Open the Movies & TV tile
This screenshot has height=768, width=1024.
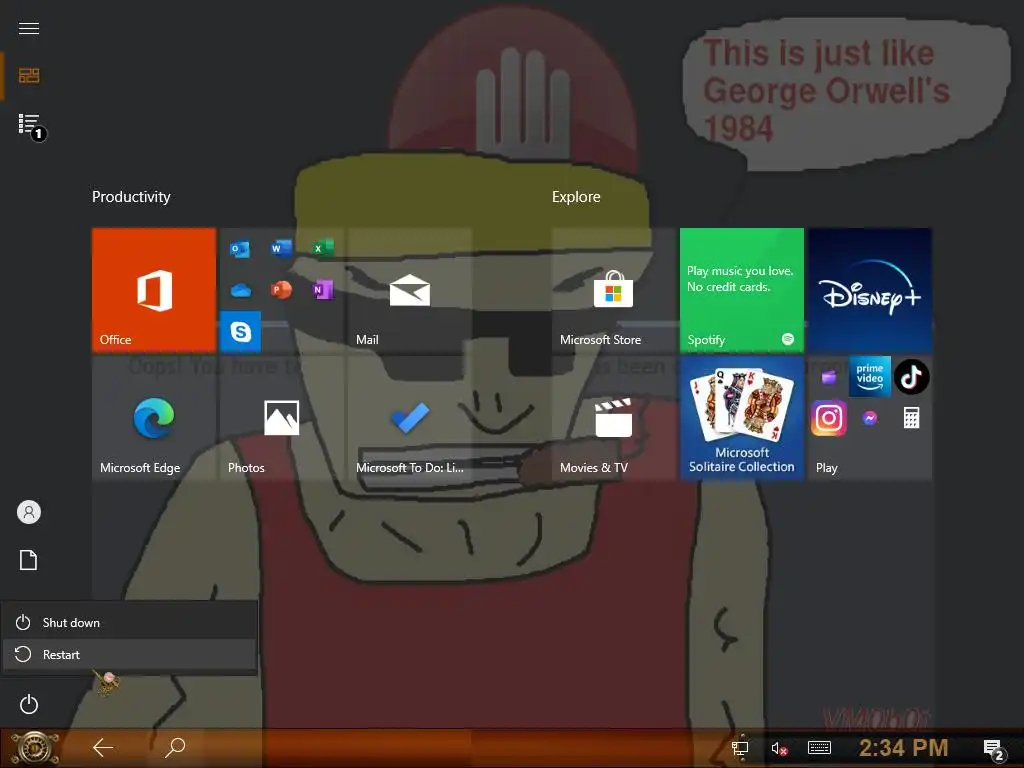point(613,418)
